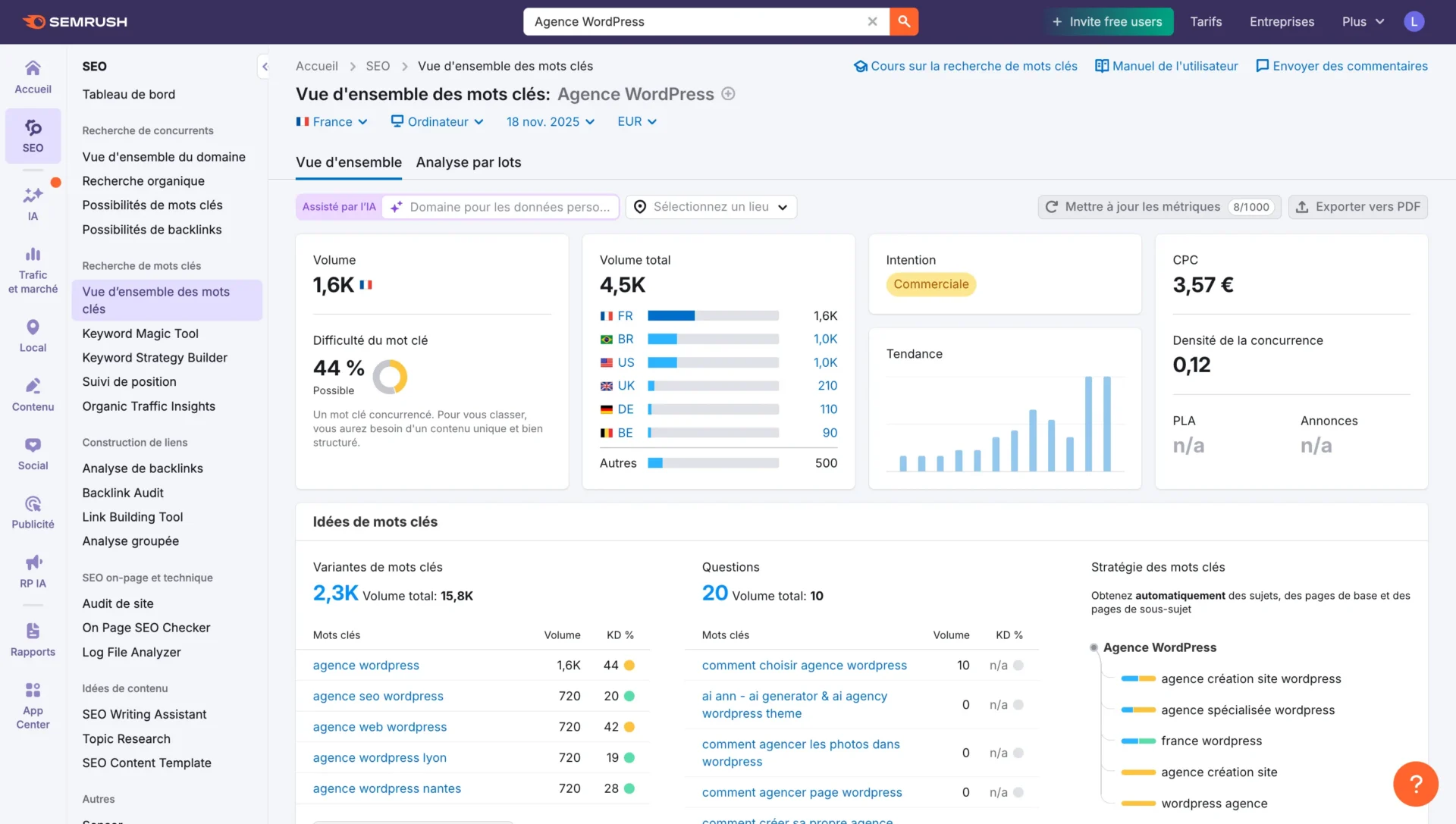This screenshot has height=824, width=1456.
Task: Expand the Ordinateur device selector
Action: (x=437, y=121)
